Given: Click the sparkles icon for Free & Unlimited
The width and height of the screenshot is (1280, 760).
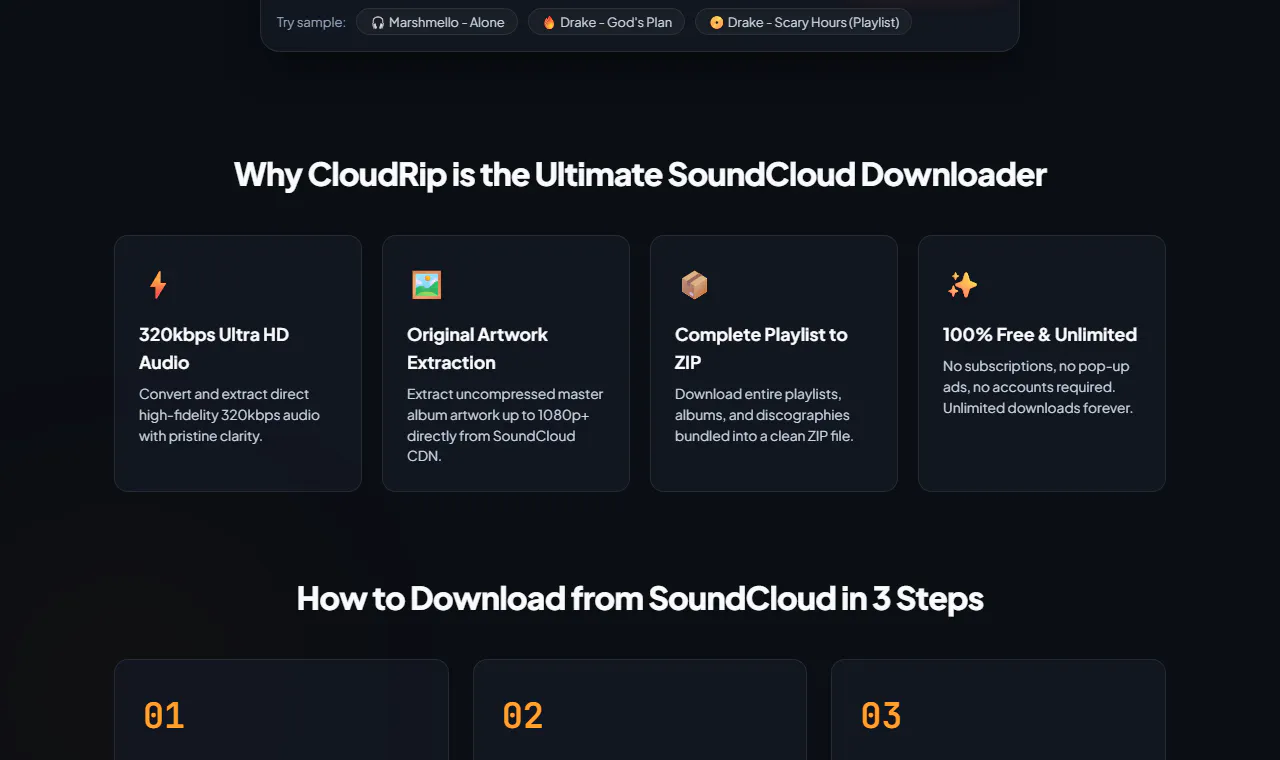Looking at the screenshot, I should pos(962,285).
